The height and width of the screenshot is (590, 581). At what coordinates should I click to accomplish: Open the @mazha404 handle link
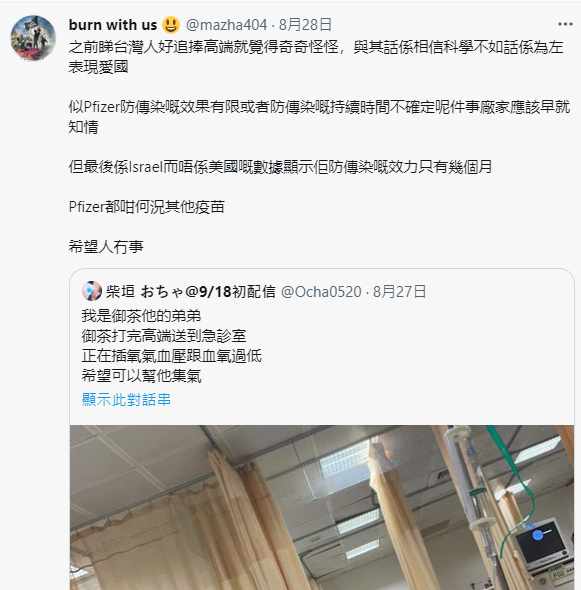pos(227,25)
